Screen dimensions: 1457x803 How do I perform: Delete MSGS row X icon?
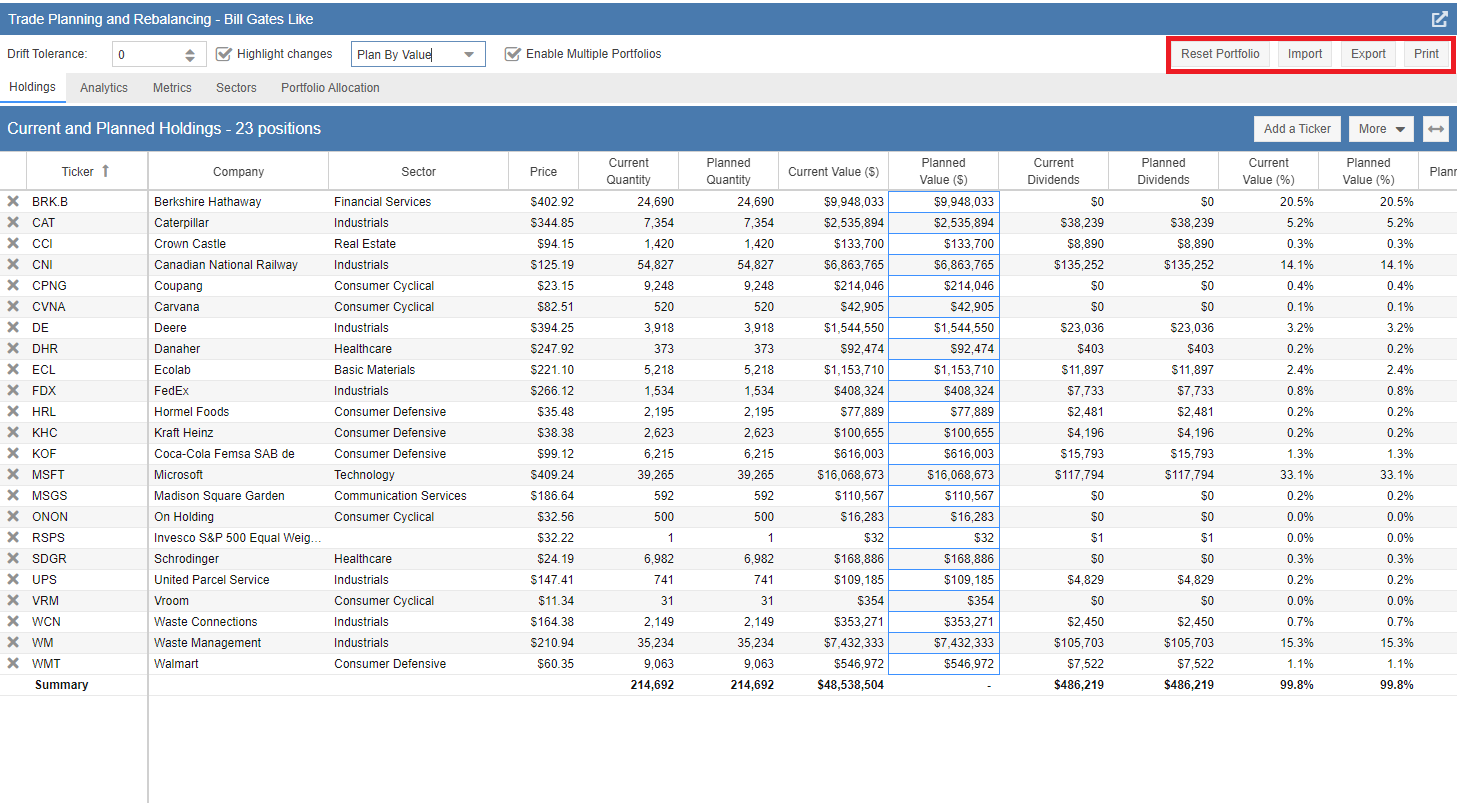13,495
